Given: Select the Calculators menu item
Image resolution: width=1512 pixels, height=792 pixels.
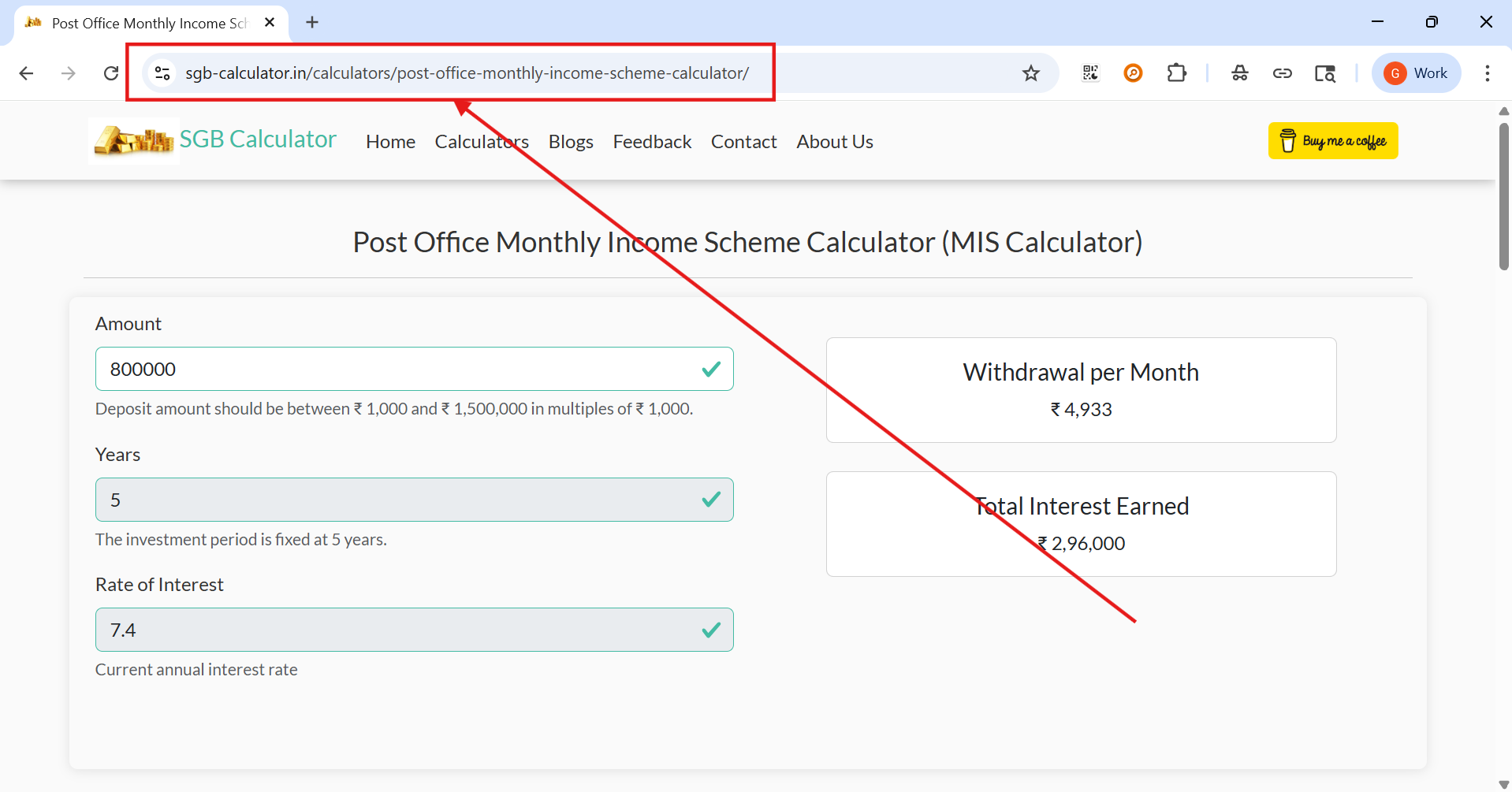Looking at the screenshot, I should (x=481, y=142).
